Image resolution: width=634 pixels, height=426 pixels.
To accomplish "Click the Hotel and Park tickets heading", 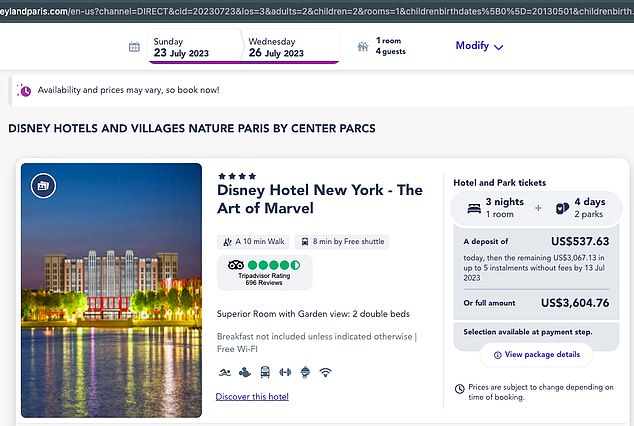I will [499, 183].
